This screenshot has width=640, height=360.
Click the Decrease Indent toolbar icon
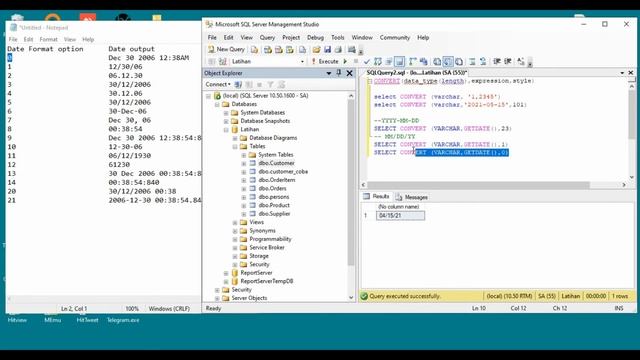[x=497, y=62]
